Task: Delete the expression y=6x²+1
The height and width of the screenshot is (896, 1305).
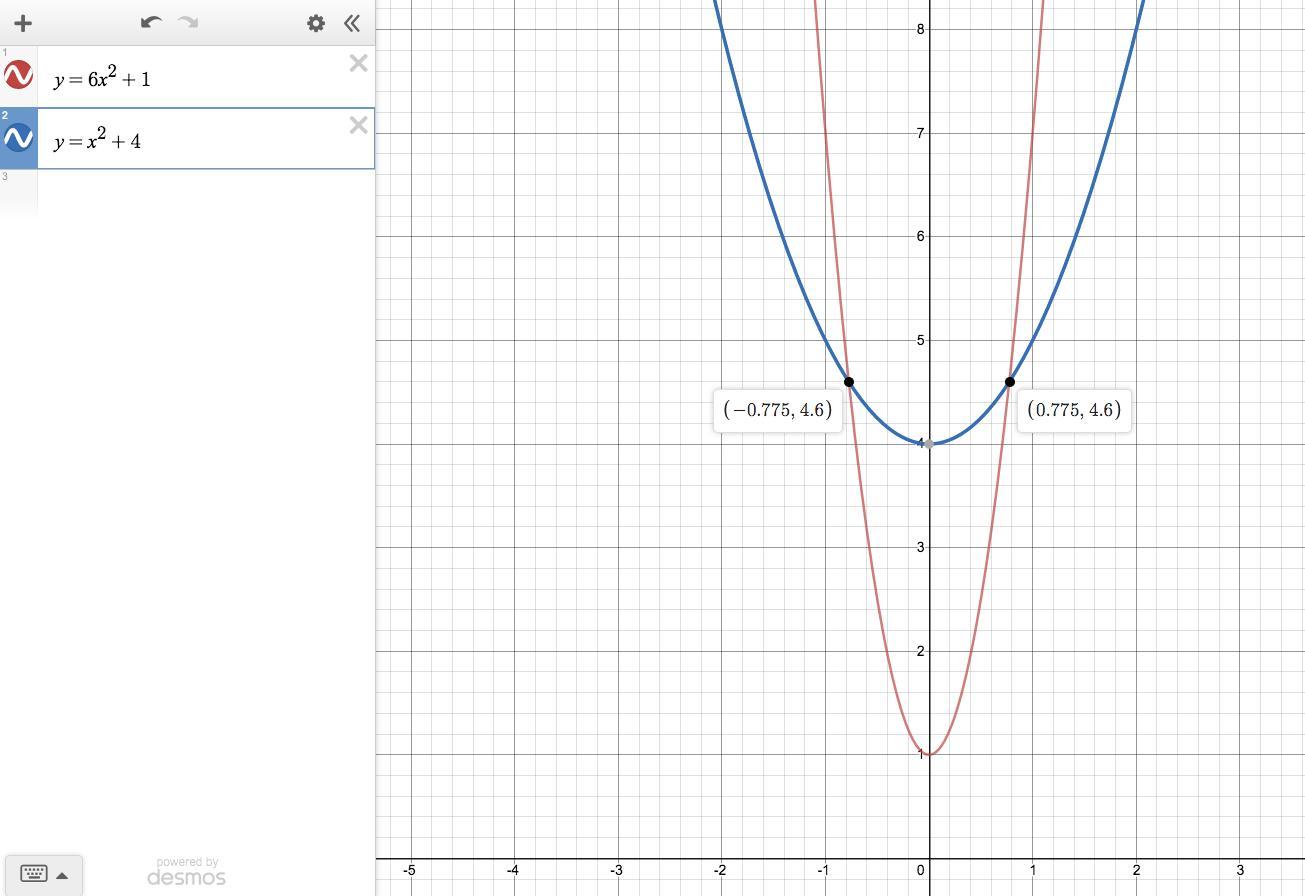Action: click(358, 64)
